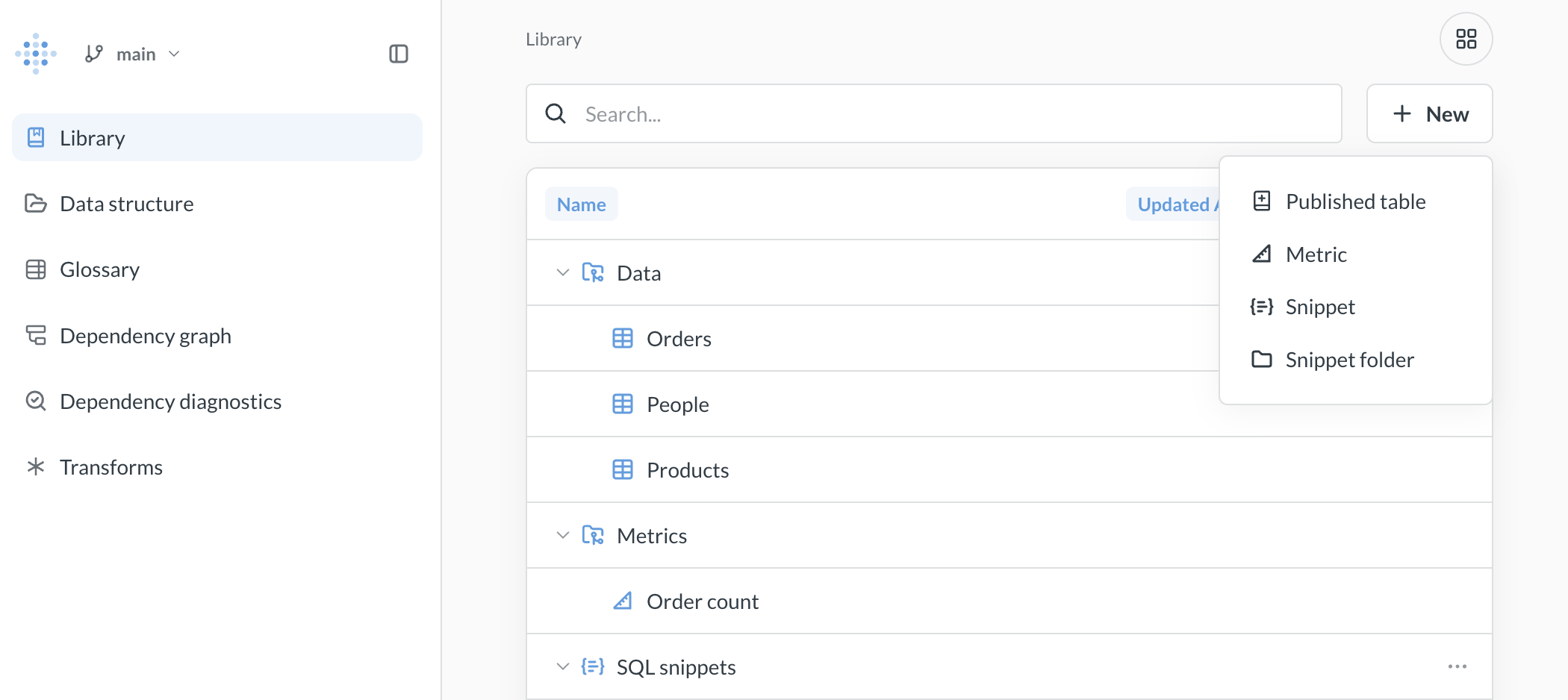
Task: Toggle the sidebar collapse control
Action: tap(398, 54)
